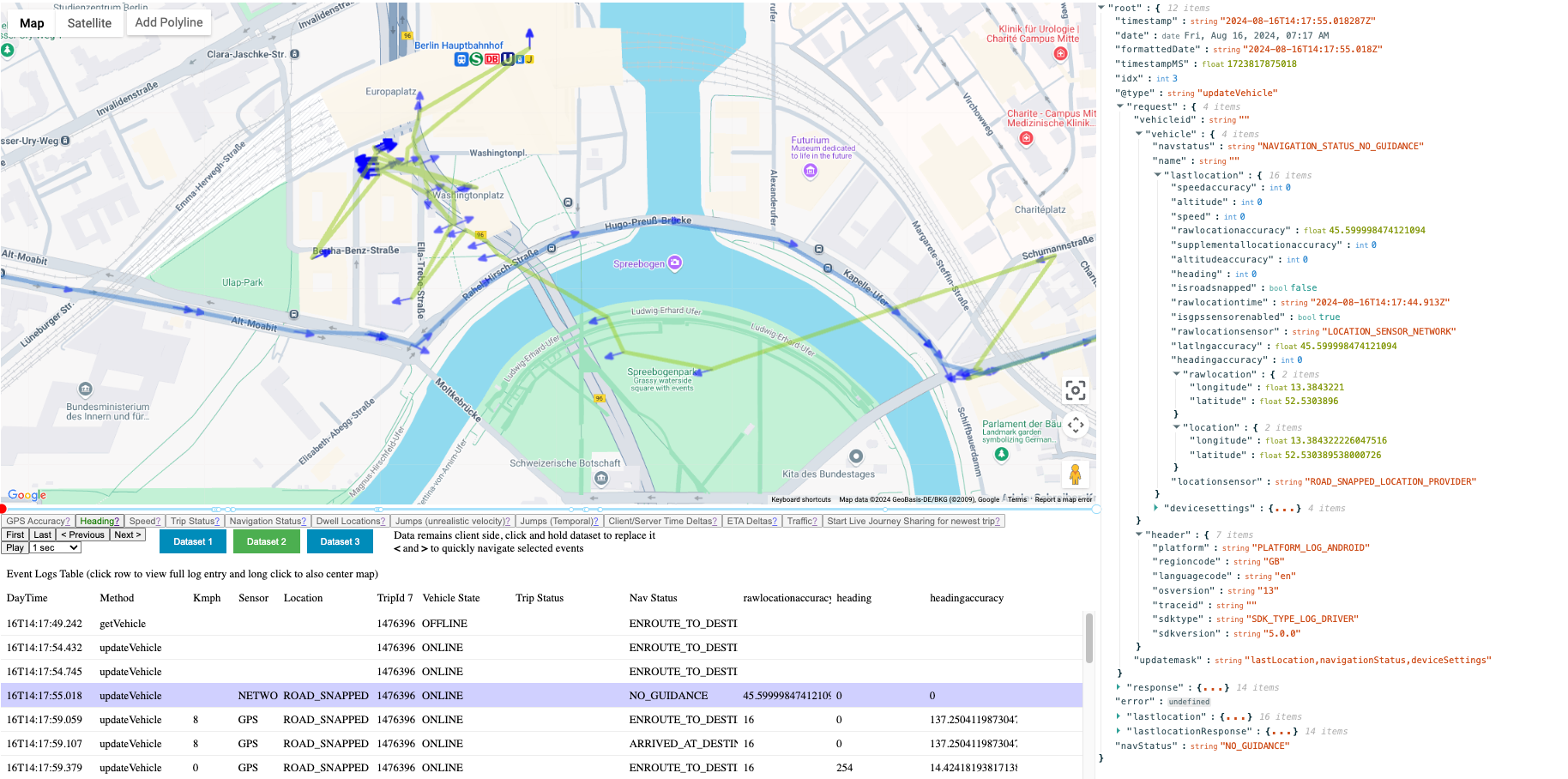Toggle the Traffic filter
Viewport: 1568px width, 779px height.
[x=802, y=521]
